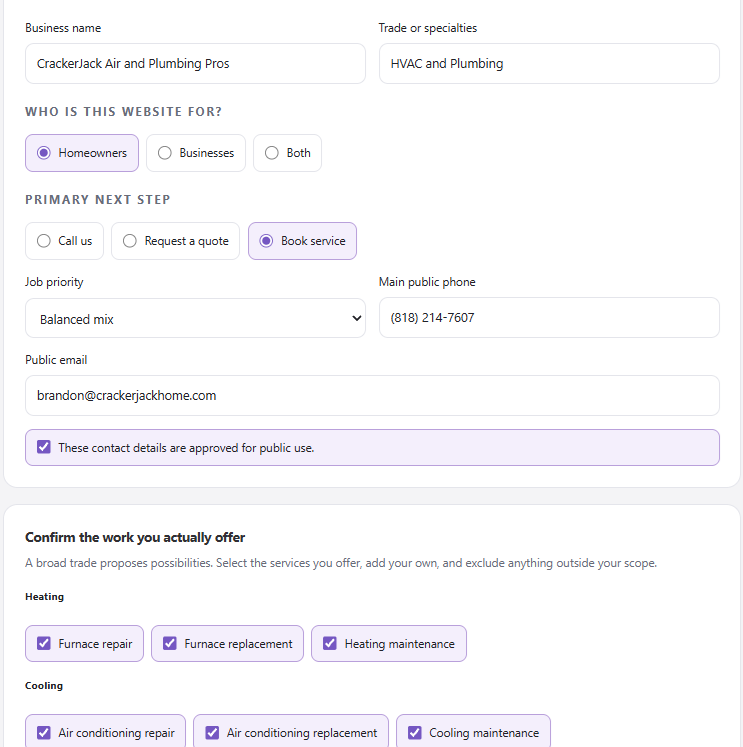The image size is (743, 747).
Task: Select Call us as next step
Action: click(x=64, y=241)
